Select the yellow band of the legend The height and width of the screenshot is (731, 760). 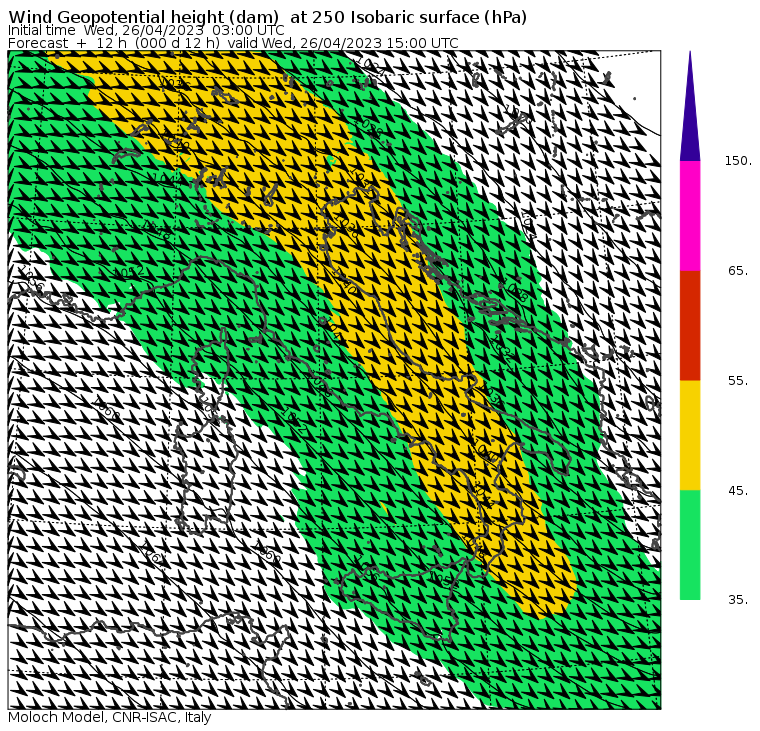point(690,435)
